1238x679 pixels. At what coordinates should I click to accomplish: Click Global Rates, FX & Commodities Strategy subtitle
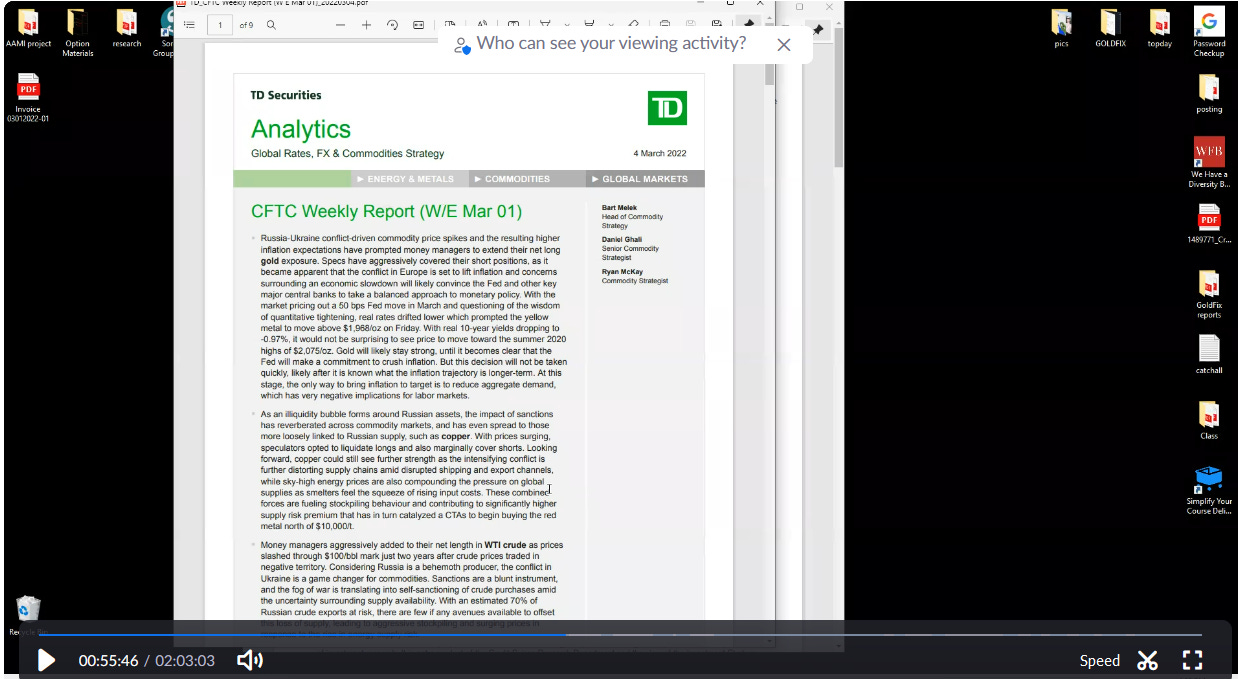coord(347,153)
